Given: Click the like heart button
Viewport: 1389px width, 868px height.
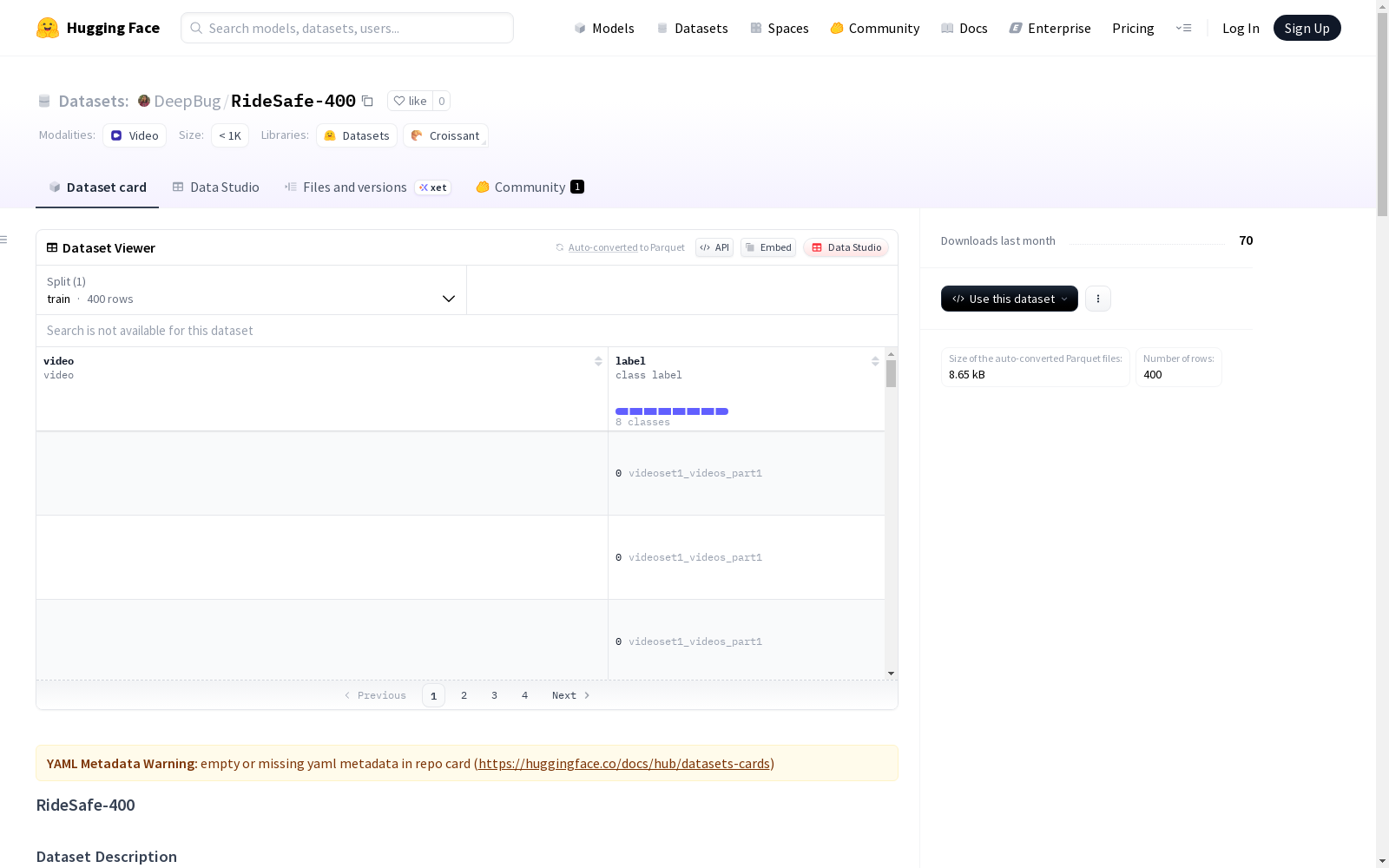Looking at the screenshot, I should point(410,101).
